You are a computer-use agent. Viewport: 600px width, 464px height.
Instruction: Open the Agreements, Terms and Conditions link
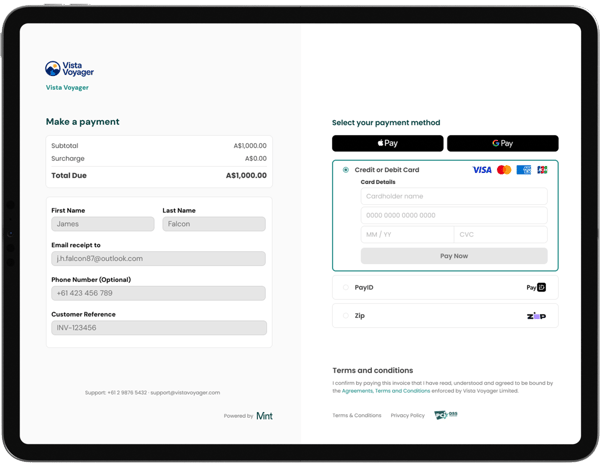(x=386, y=391)
